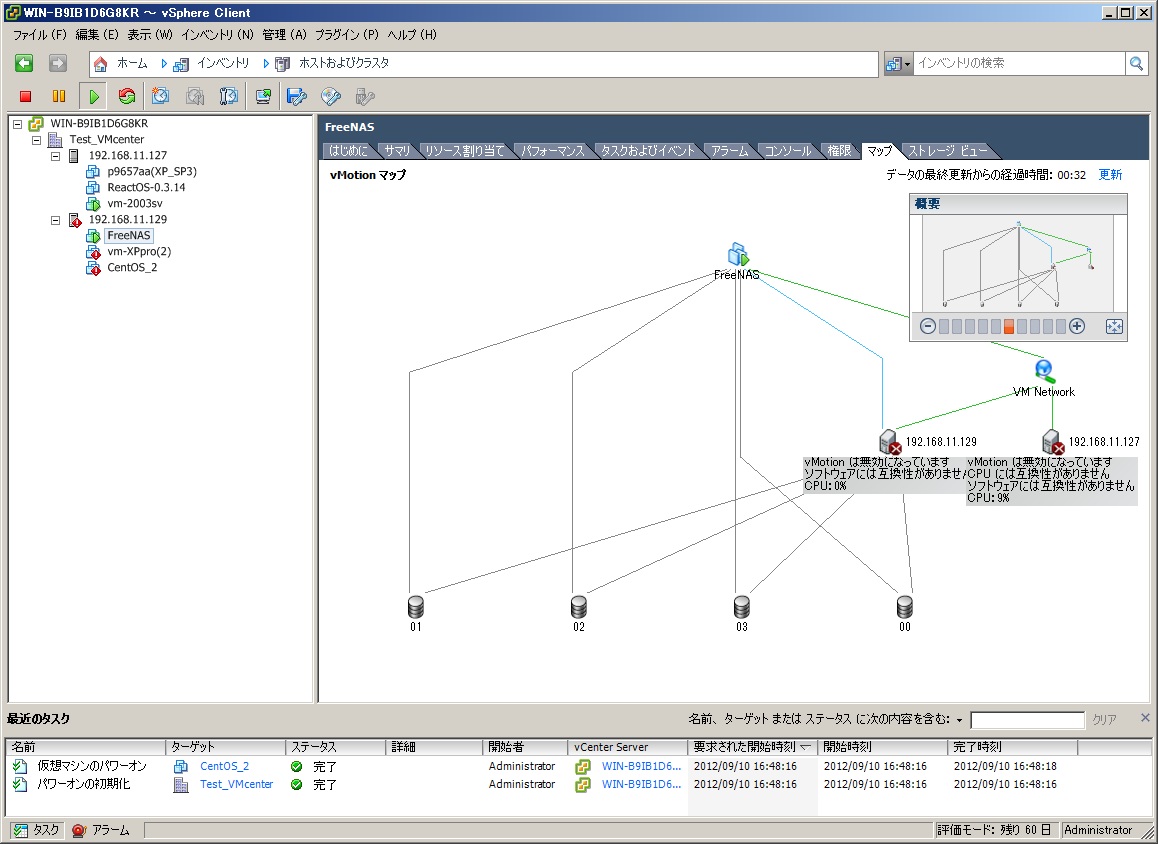Click the VM Network globe node

[x=1044, y=371]
